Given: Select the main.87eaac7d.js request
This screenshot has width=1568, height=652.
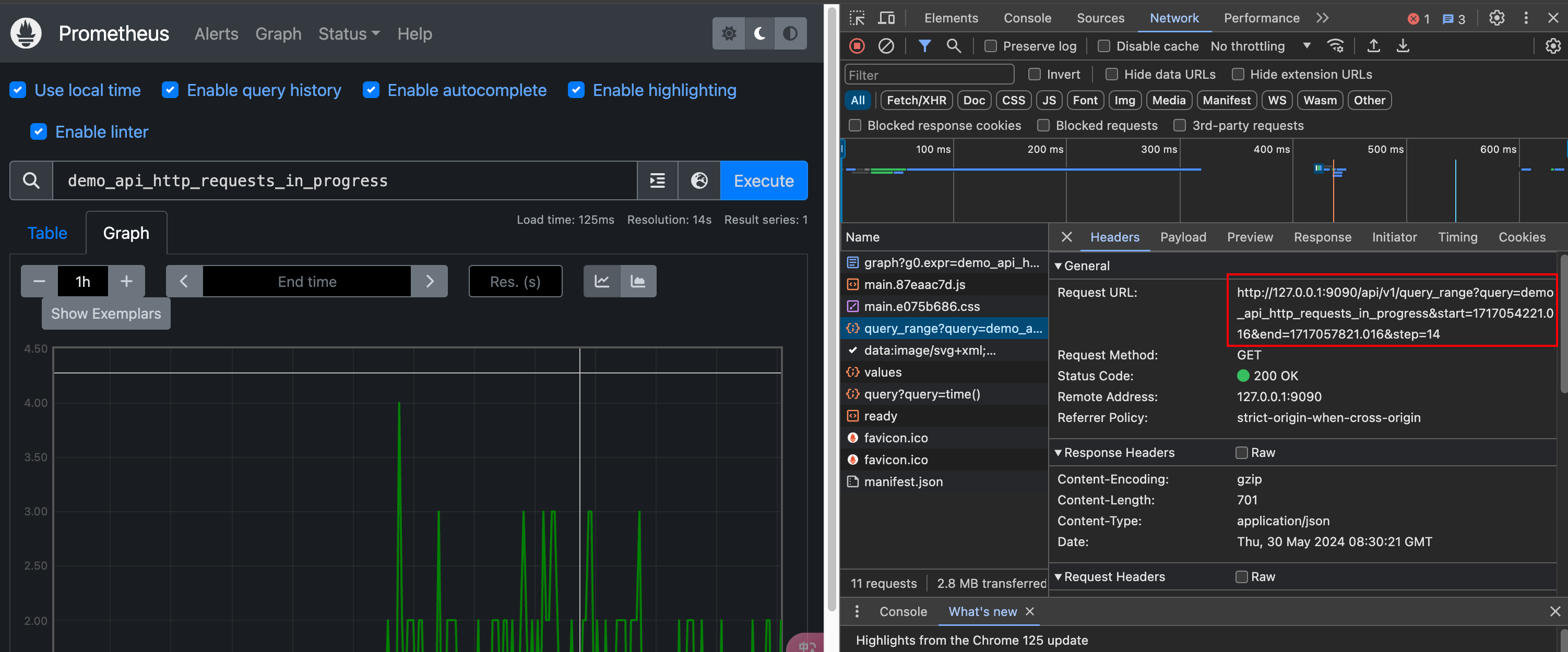Looking at the screenshot, I should click(x=945, y=285).
